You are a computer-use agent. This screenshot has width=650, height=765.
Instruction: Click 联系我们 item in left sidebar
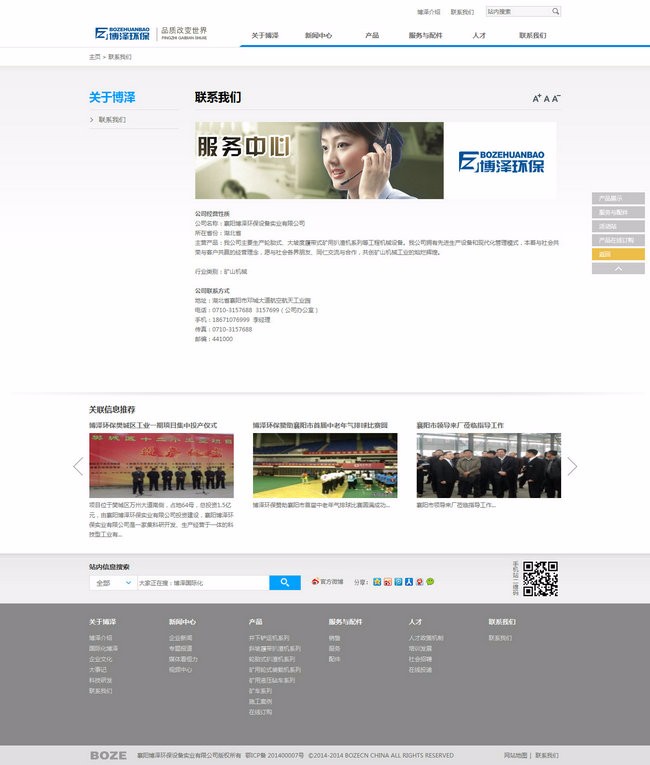pyautogui.click(x=112, y=120)
